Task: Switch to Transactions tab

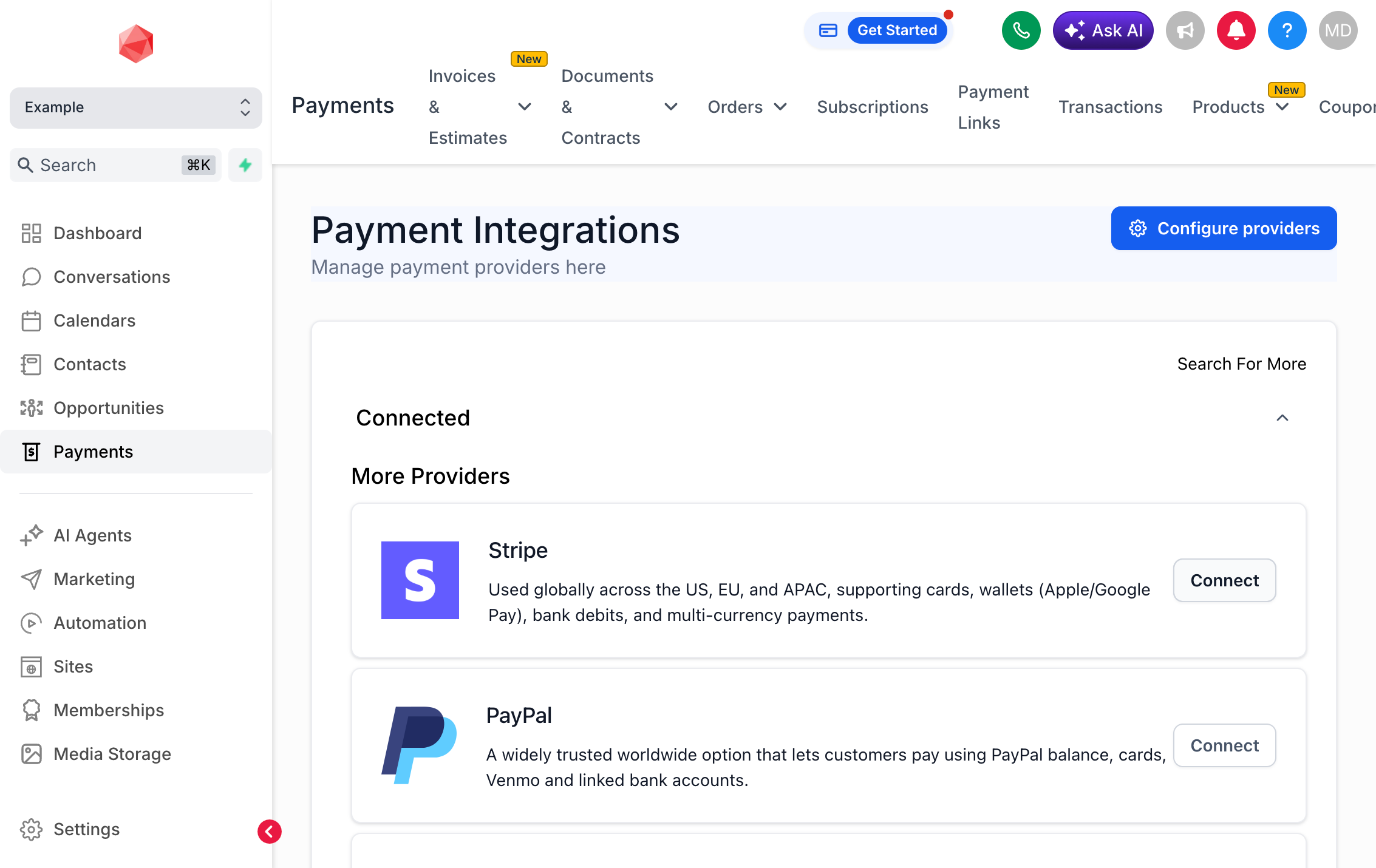Action: (1111, 107)
